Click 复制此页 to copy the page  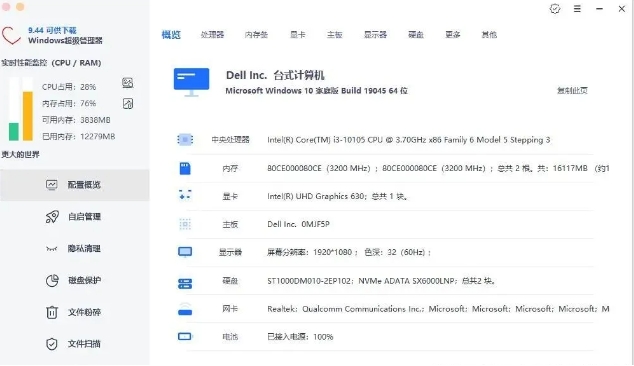[x=572, y=91]
